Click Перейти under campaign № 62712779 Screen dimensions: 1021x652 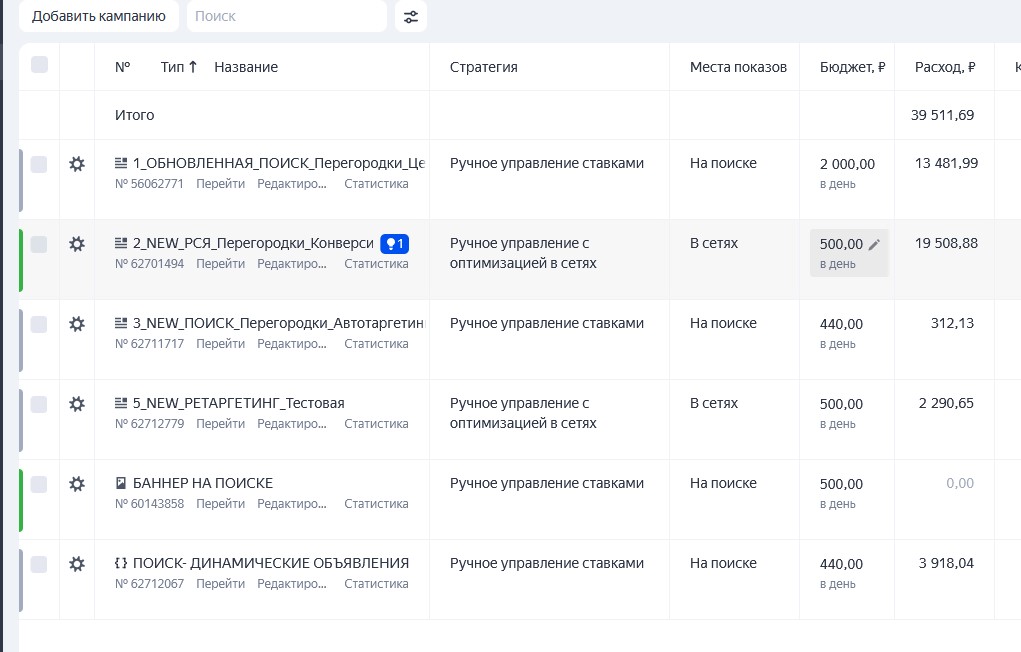click(221, 424)
